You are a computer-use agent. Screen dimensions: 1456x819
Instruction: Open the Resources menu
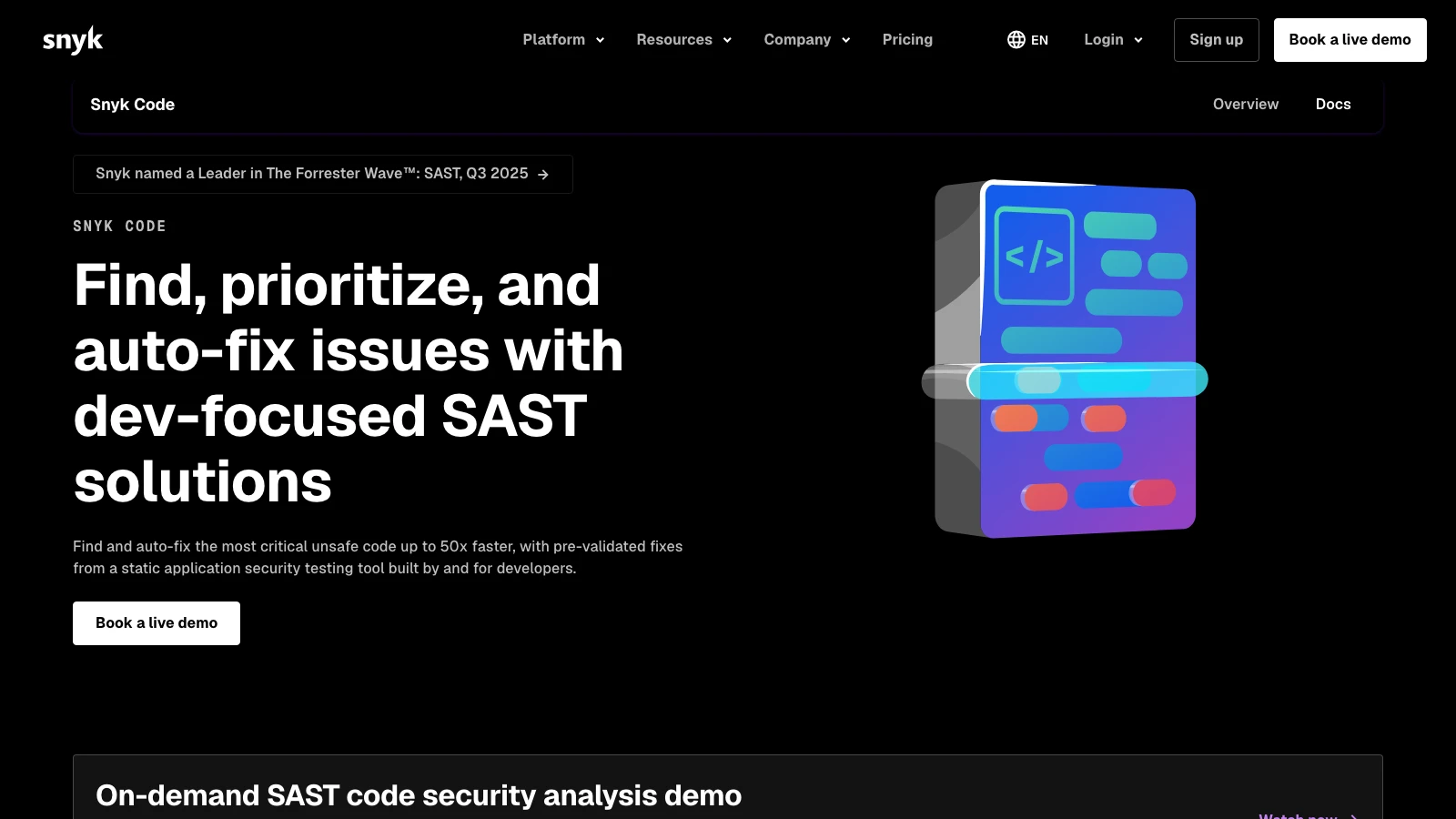point(674,40)
